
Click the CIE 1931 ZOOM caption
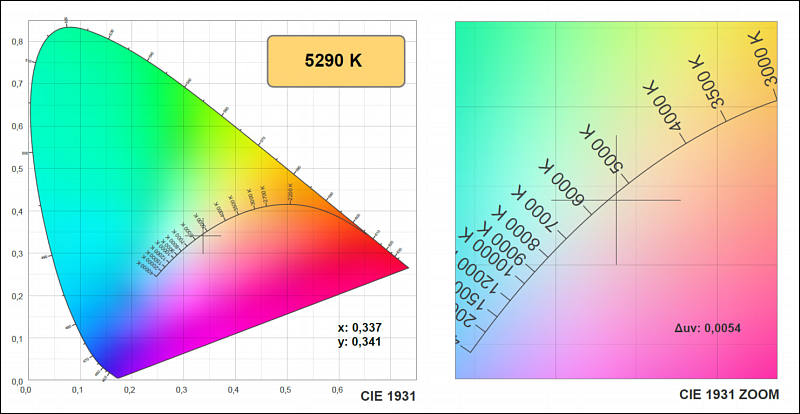(725, 397)
